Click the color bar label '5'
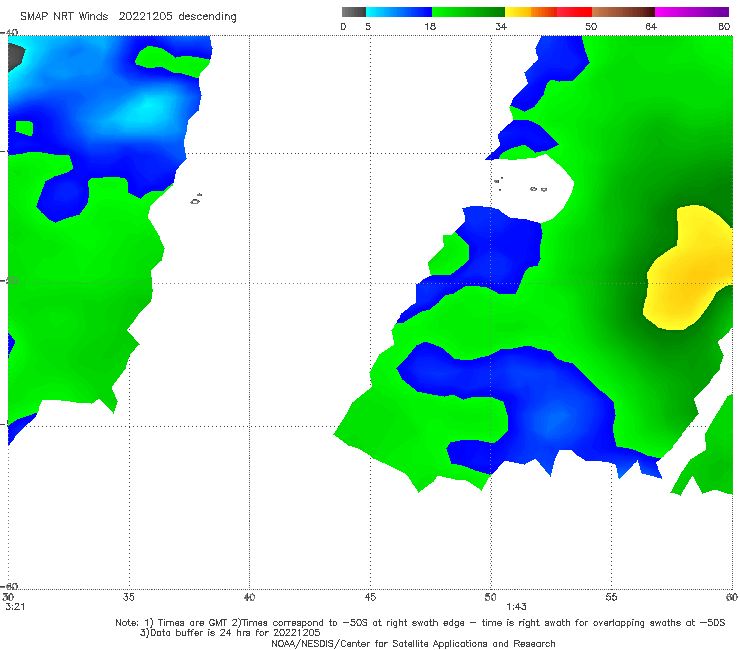The width and height of the screenshot is (740, 650). click(368, 26)
